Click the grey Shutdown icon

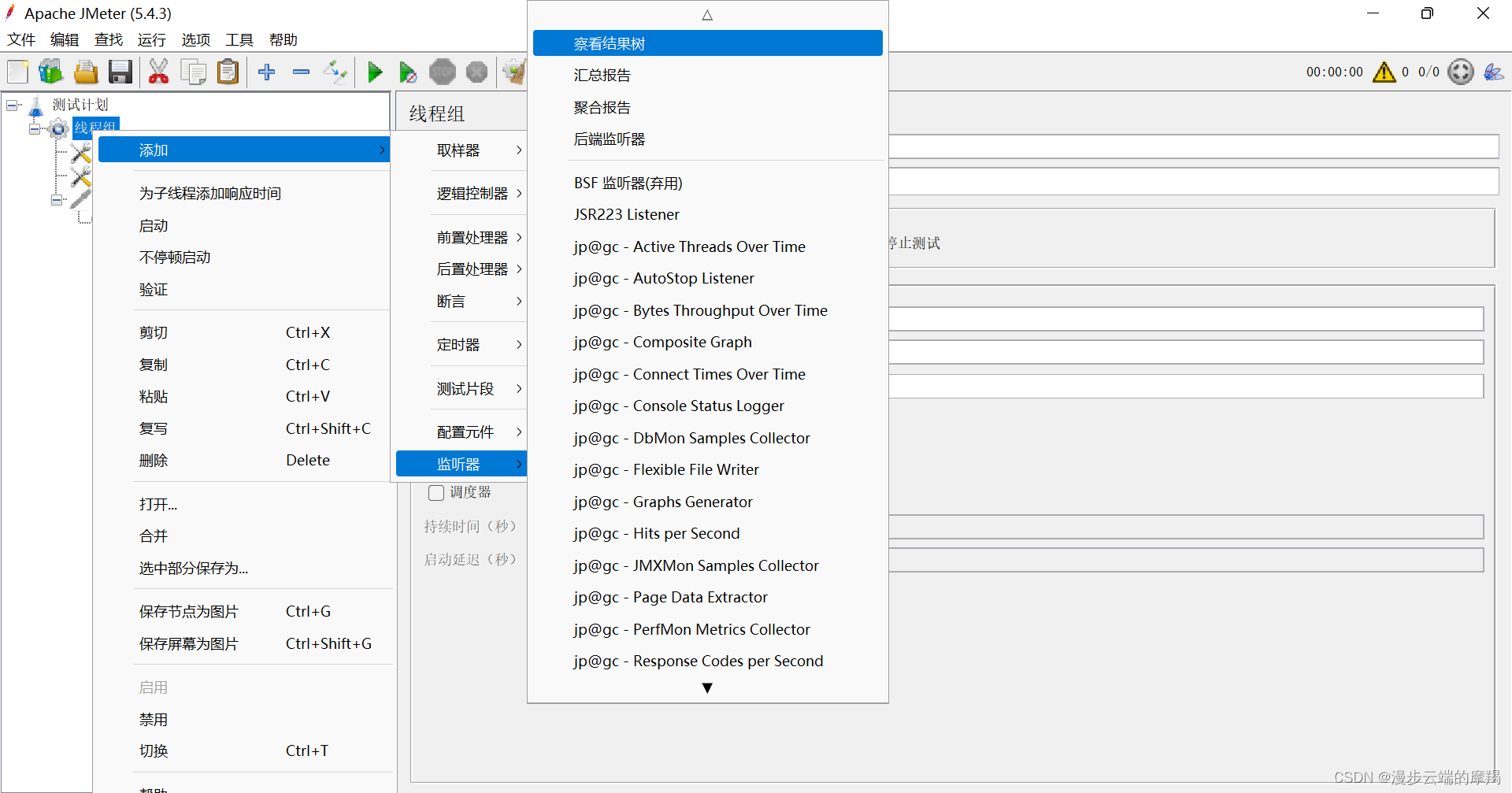(477, 72)
